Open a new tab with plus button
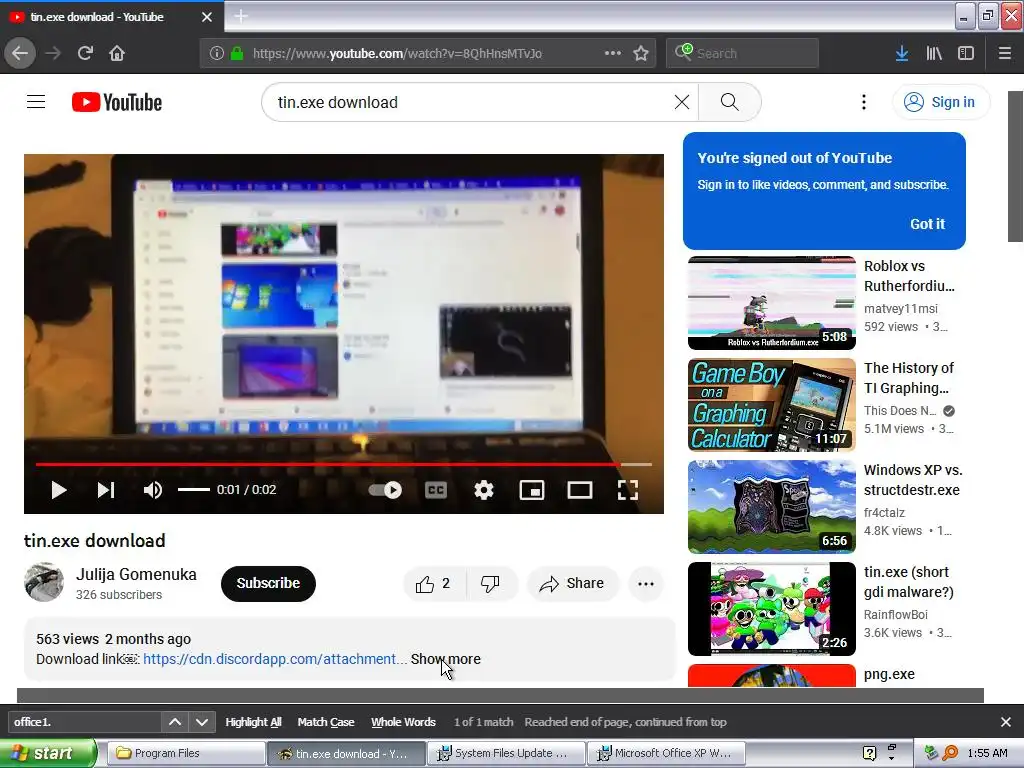This screenshot has width=1024, height=768. (x=241, y=16)
